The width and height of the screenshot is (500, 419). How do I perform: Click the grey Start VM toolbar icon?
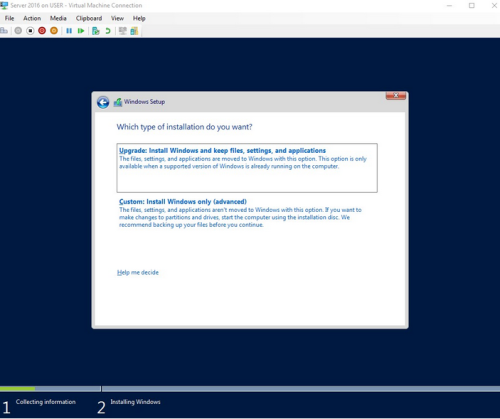click(x=18, y=31)
